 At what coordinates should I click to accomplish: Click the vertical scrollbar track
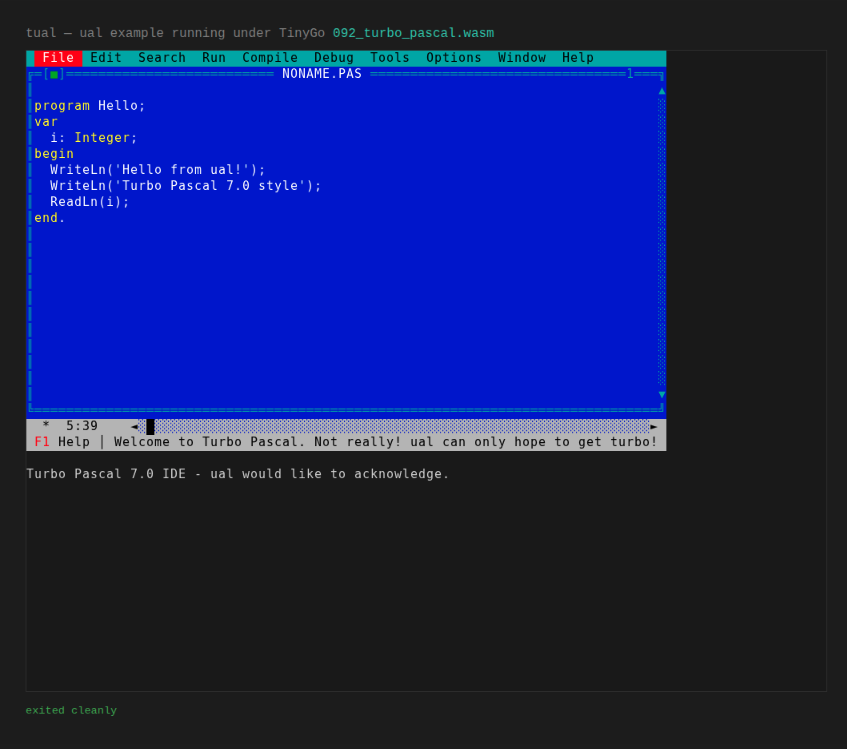tap(662, 242)
